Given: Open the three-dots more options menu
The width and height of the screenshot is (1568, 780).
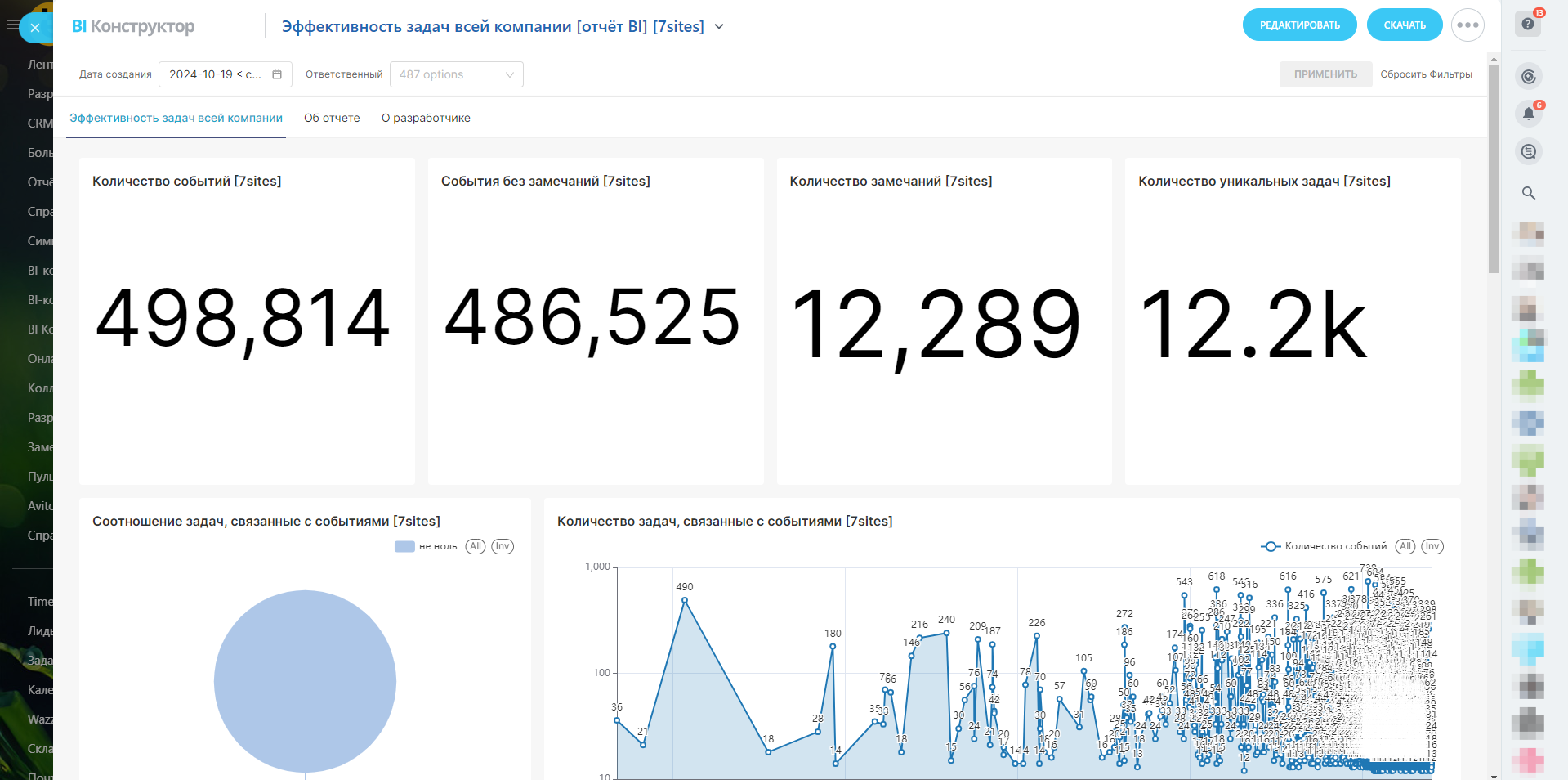Looking at the screenshot, I should [1467, 25].
